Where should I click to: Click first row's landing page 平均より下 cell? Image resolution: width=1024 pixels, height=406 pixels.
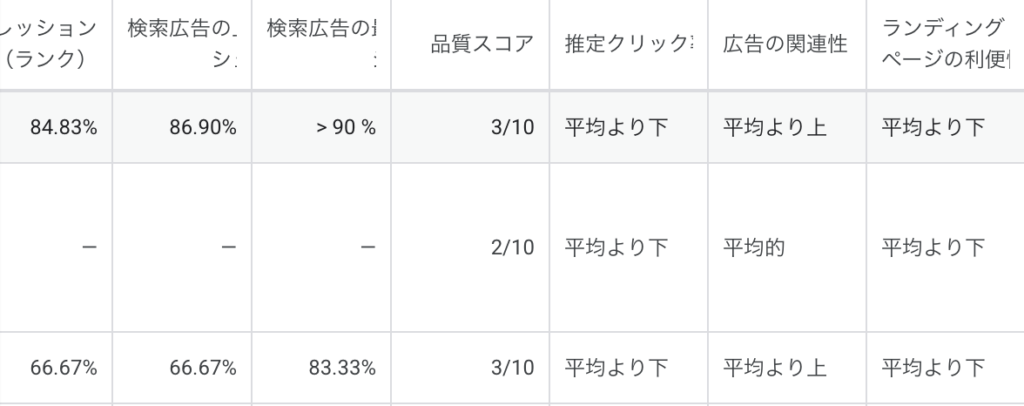[933, 127]
